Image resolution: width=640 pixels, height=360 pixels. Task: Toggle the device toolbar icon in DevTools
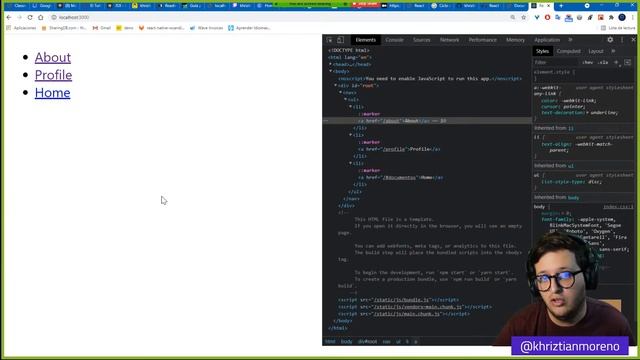click(x=340, y=40)
